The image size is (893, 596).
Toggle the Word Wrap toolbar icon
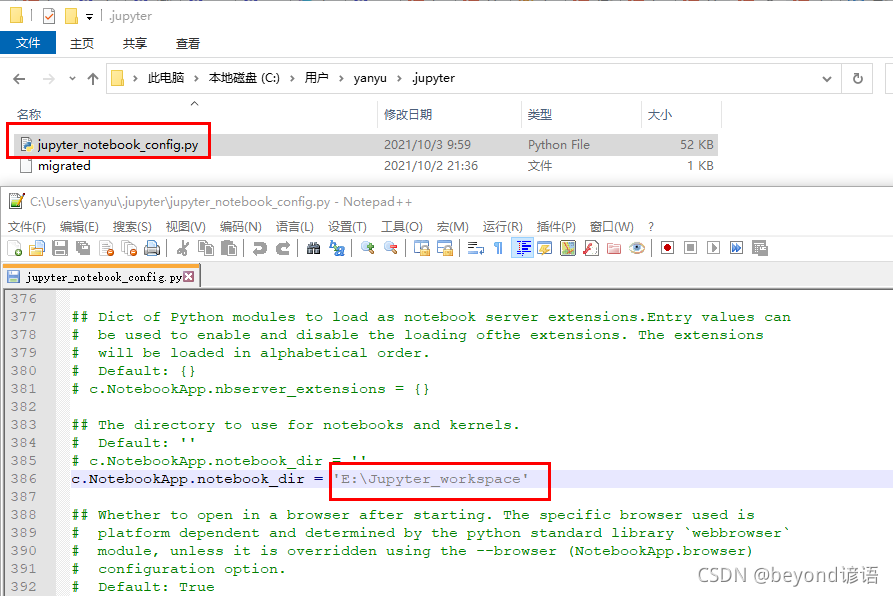click(x=476, y=248)
